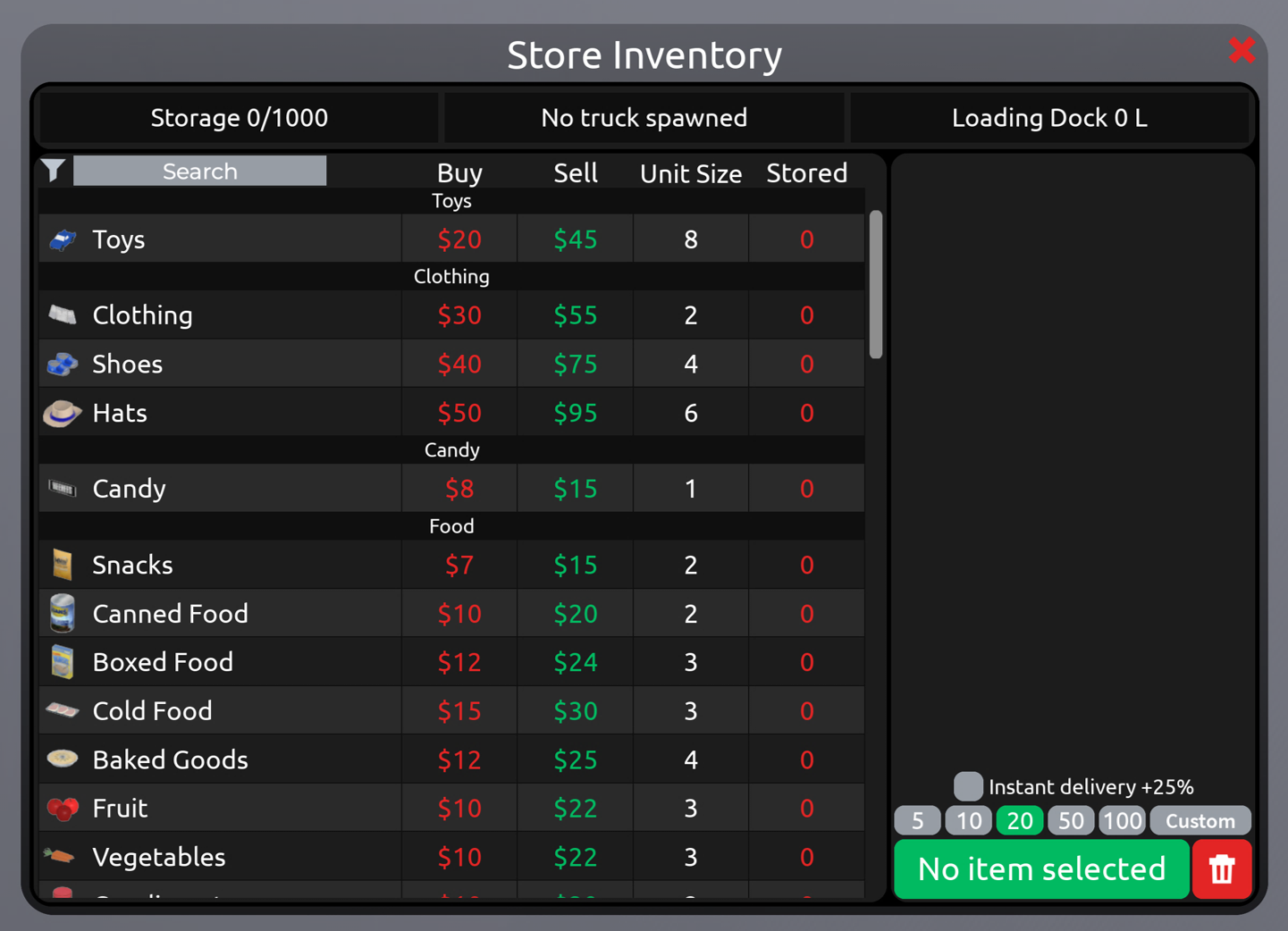Click the Clothing category header
1288x931 pixels.
click(451, 276)
